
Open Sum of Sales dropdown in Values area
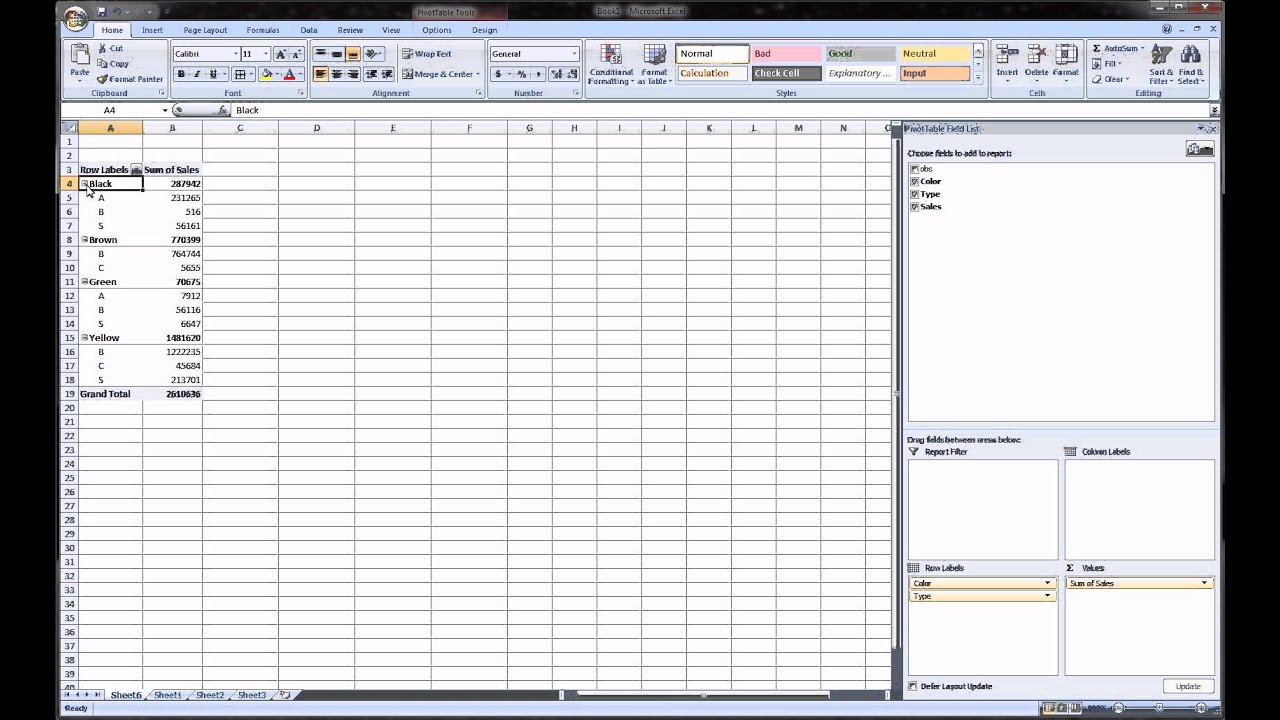1204,583
